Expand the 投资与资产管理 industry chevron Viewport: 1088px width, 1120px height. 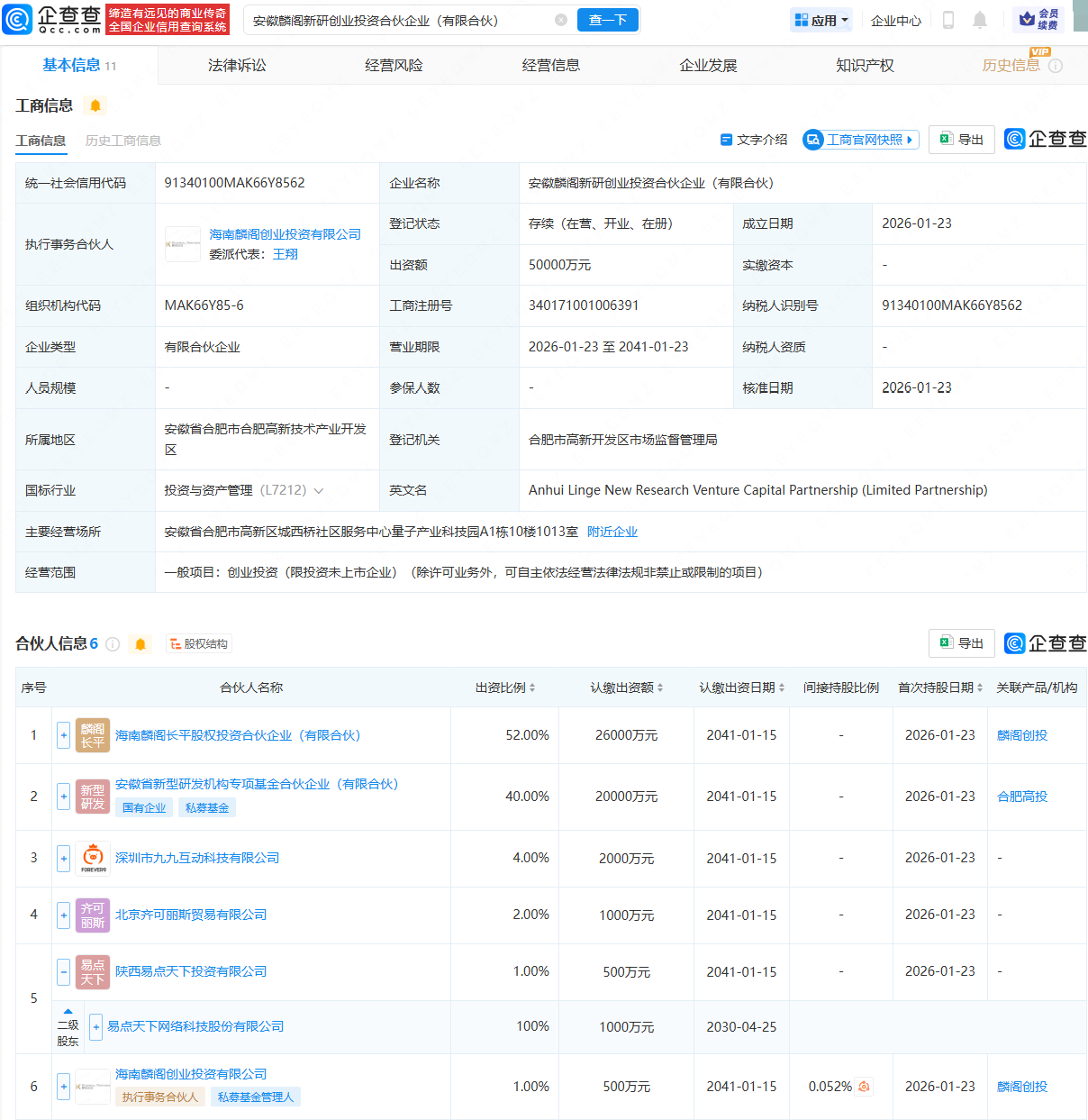tap(318, 491)
